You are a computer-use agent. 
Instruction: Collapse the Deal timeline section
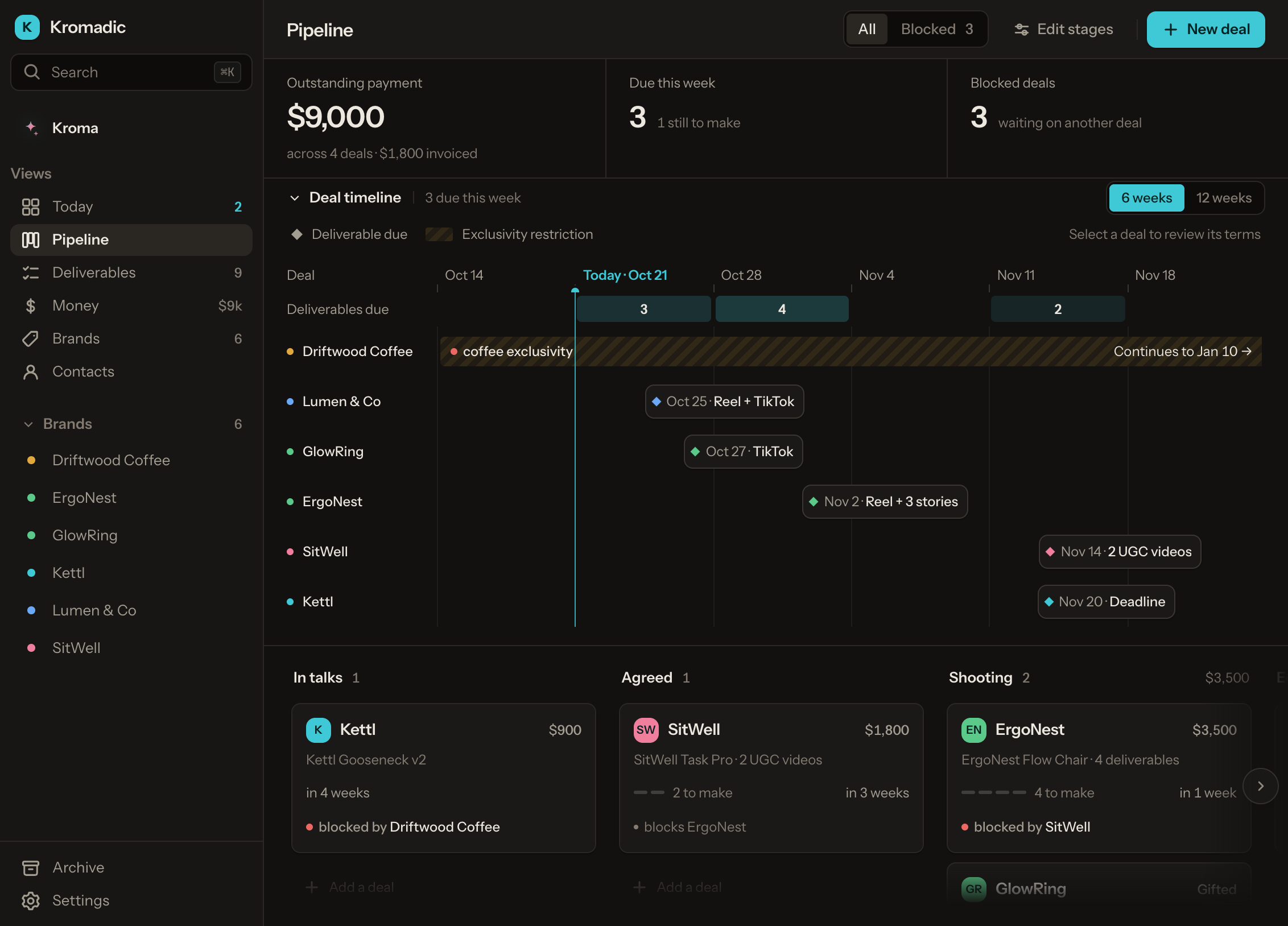(295, 198)
